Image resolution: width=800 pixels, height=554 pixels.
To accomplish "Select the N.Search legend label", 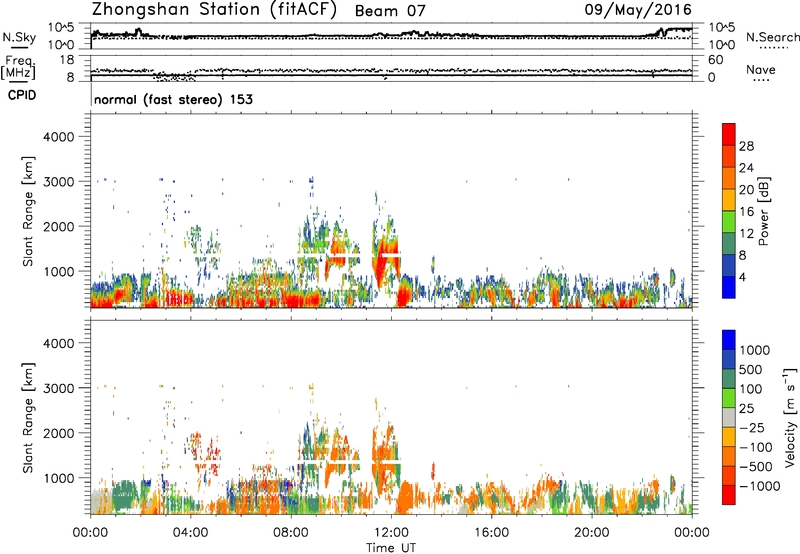I will click(x=772, y=37).
